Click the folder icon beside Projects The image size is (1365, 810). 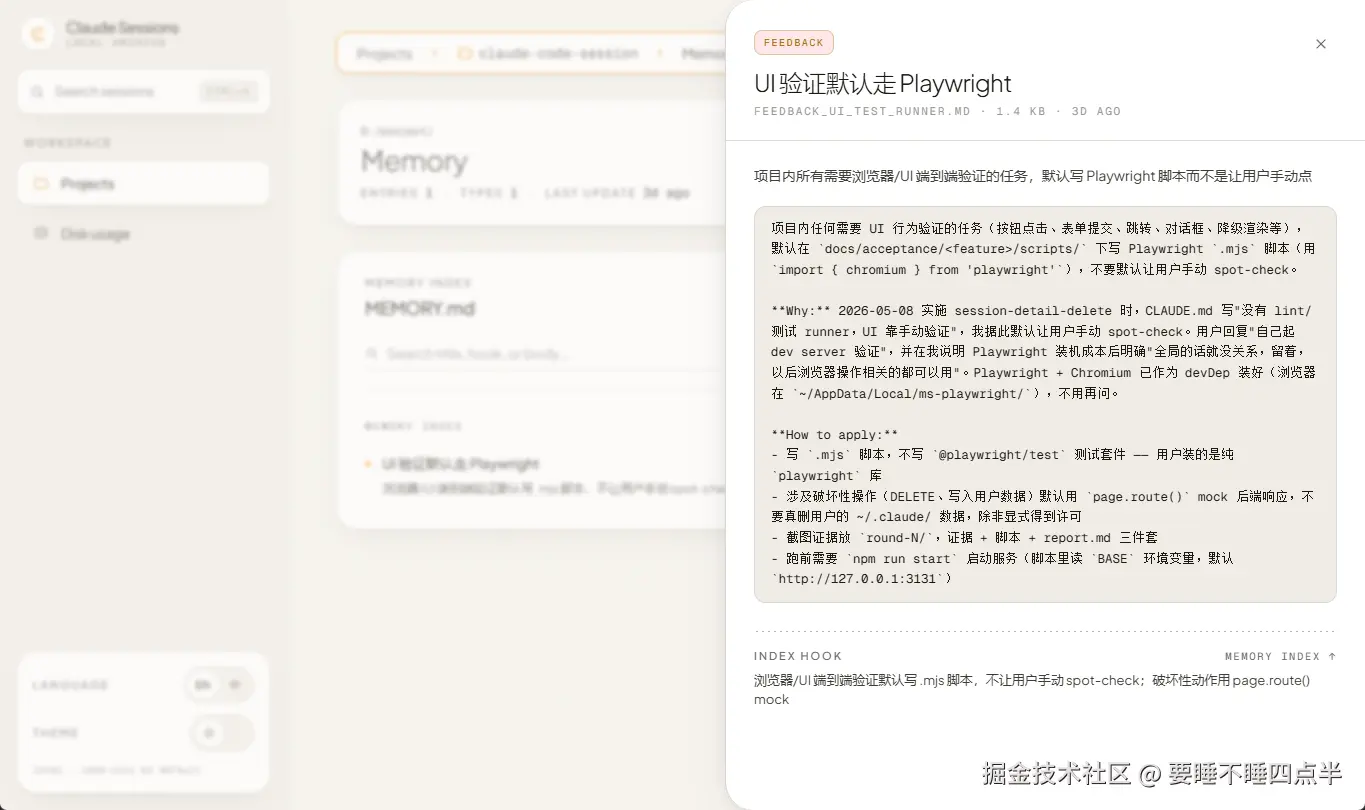(41, 184)
